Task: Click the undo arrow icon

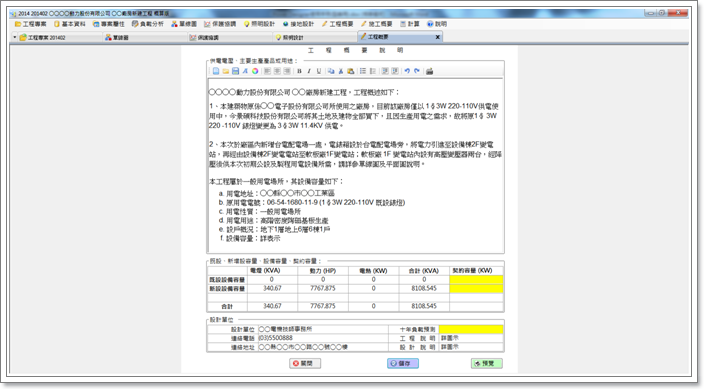Action: tap(407, 71)
